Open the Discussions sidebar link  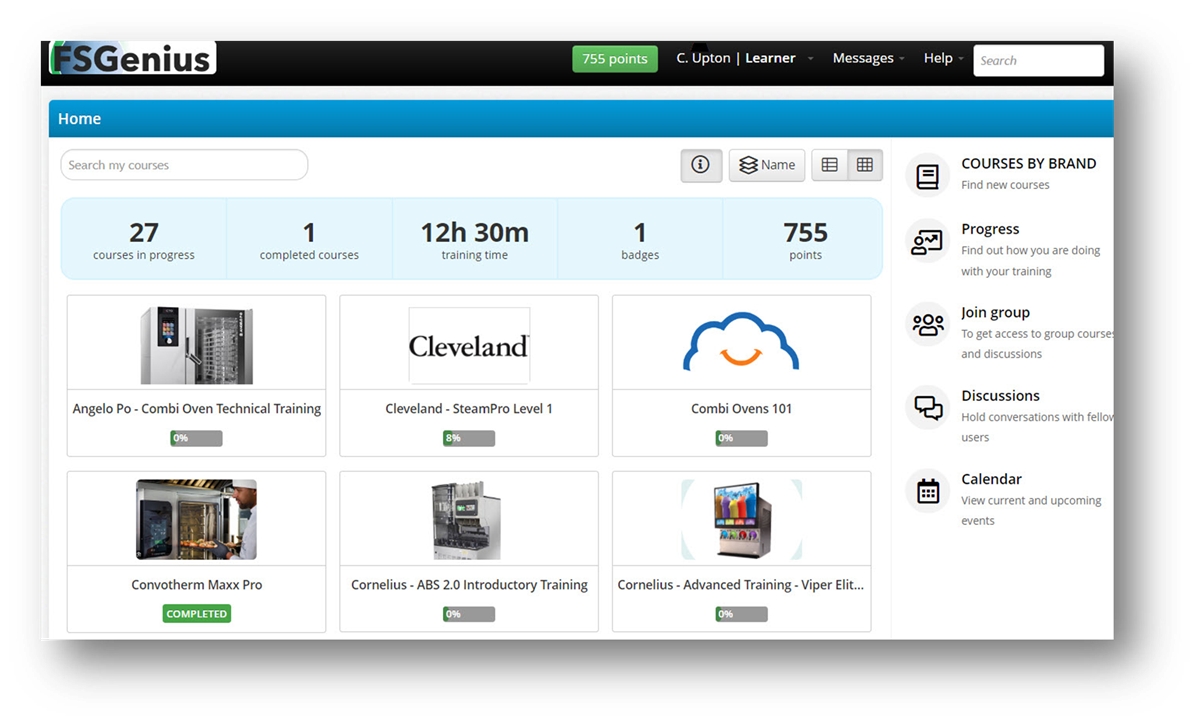pos(1000,396)
